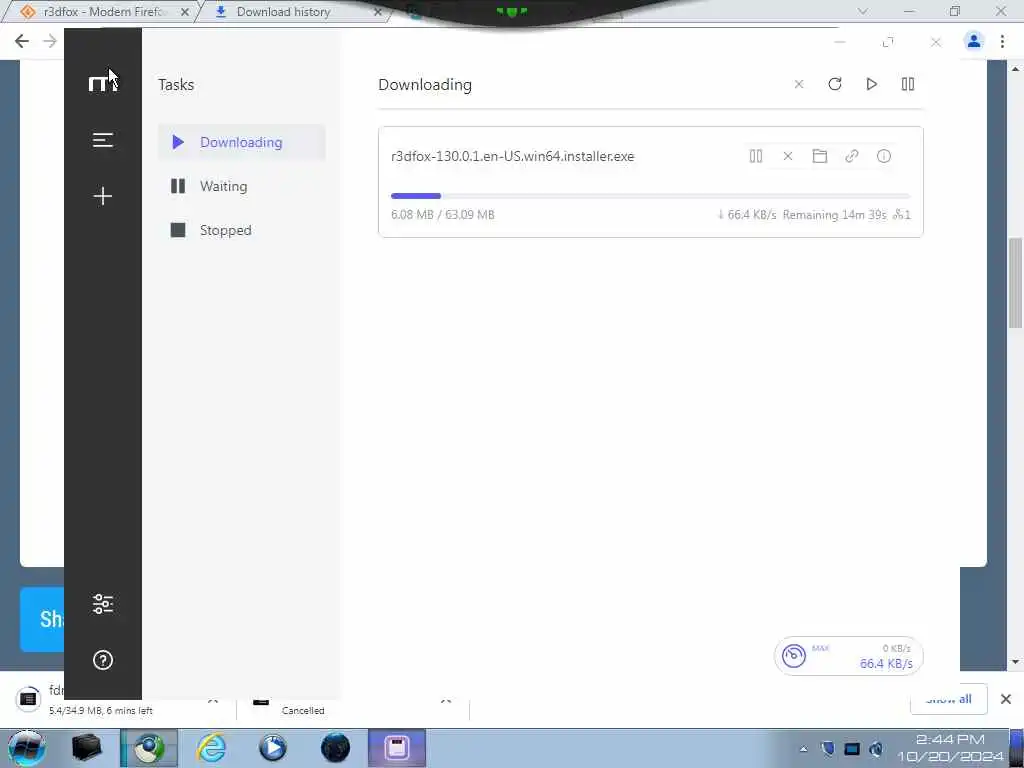Click the 6.08 MB / 63.09 MB size text
The image size is (1024, 768).
coord(443,215)
